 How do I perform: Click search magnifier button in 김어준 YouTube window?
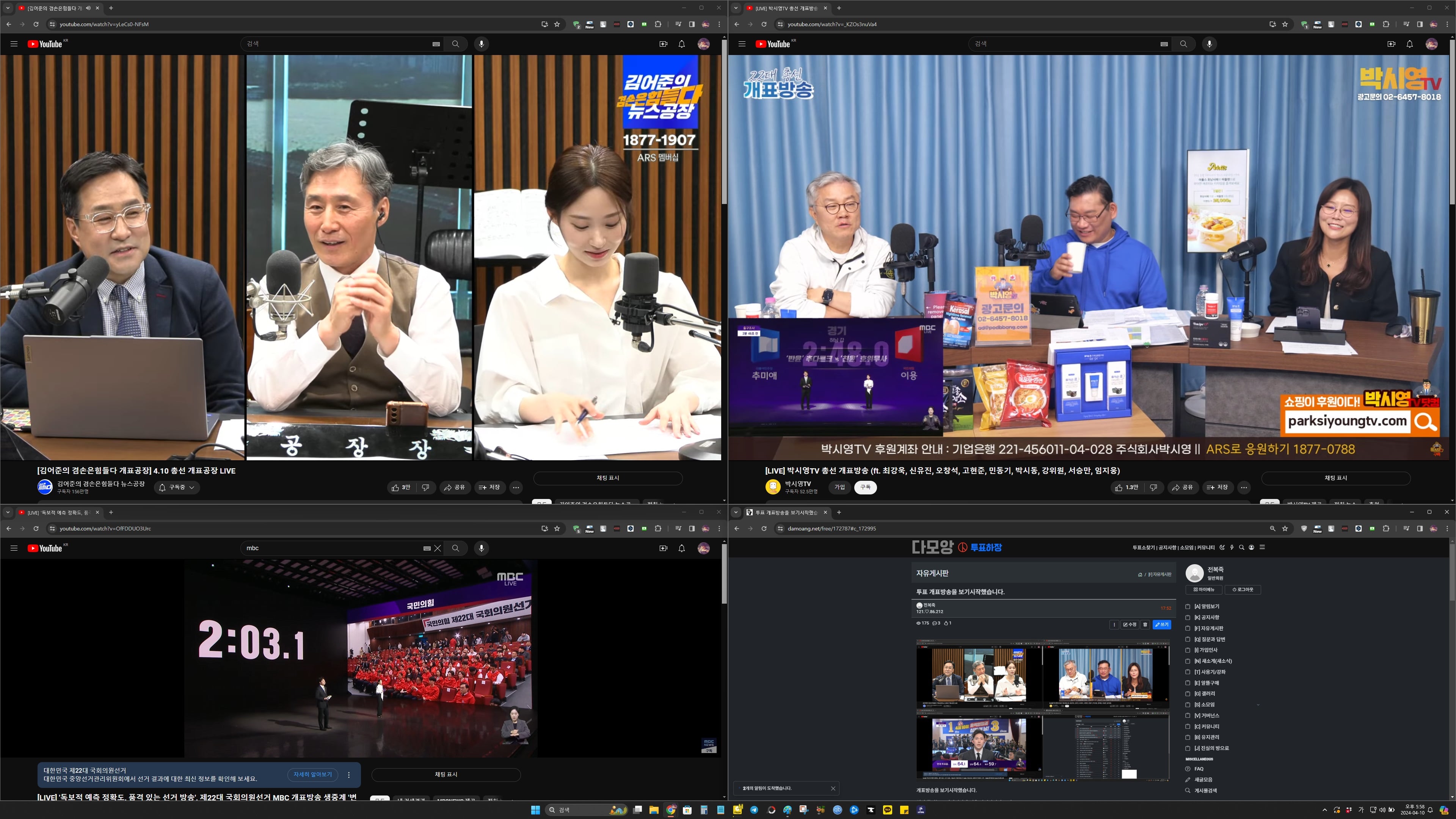tap(455, 44)
